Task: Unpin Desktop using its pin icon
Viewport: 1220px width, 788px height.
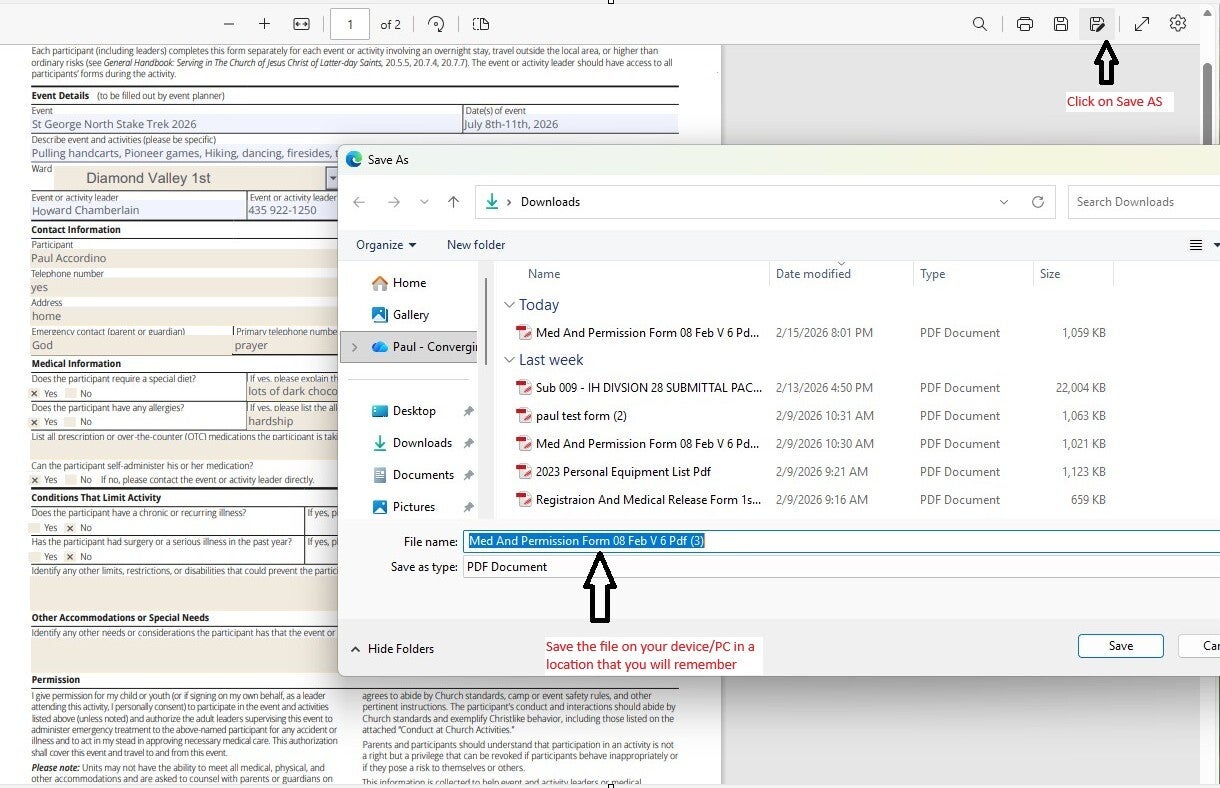Action: (468, 411)
